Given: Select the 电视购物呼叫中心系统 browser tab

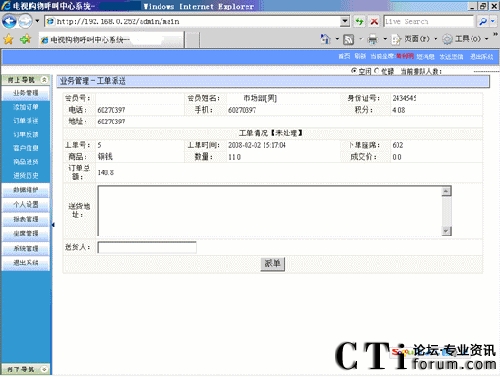Looking at the screenshot, I should [x=112, y=40].
